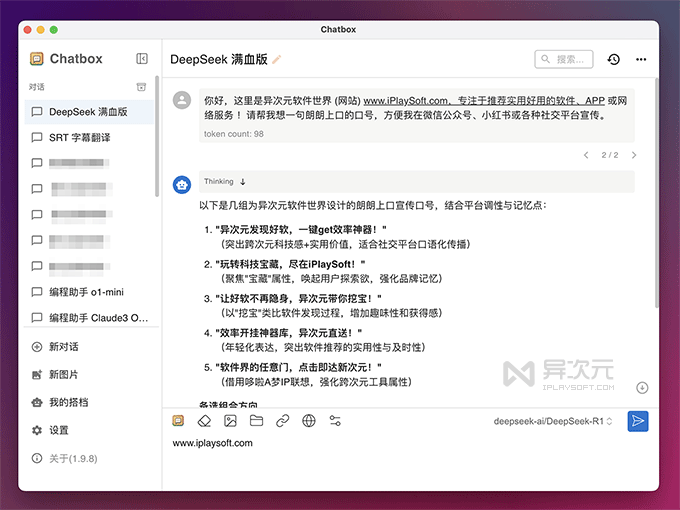
Task: Click the blue bot avatar icon
Action: coord(182,185)
